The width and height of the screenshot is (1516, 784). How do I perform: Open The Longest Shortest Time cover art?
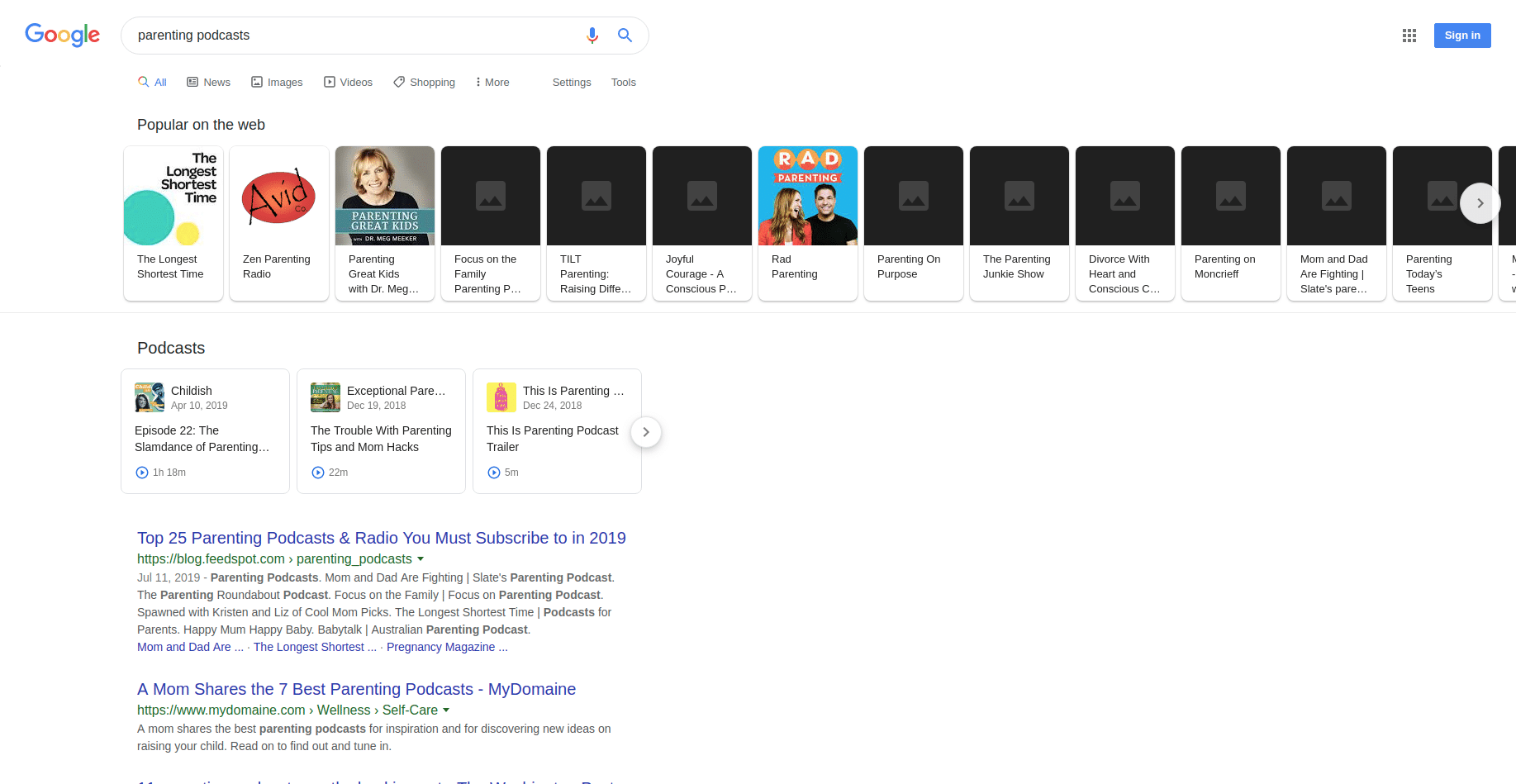click(x=173, y=196)
